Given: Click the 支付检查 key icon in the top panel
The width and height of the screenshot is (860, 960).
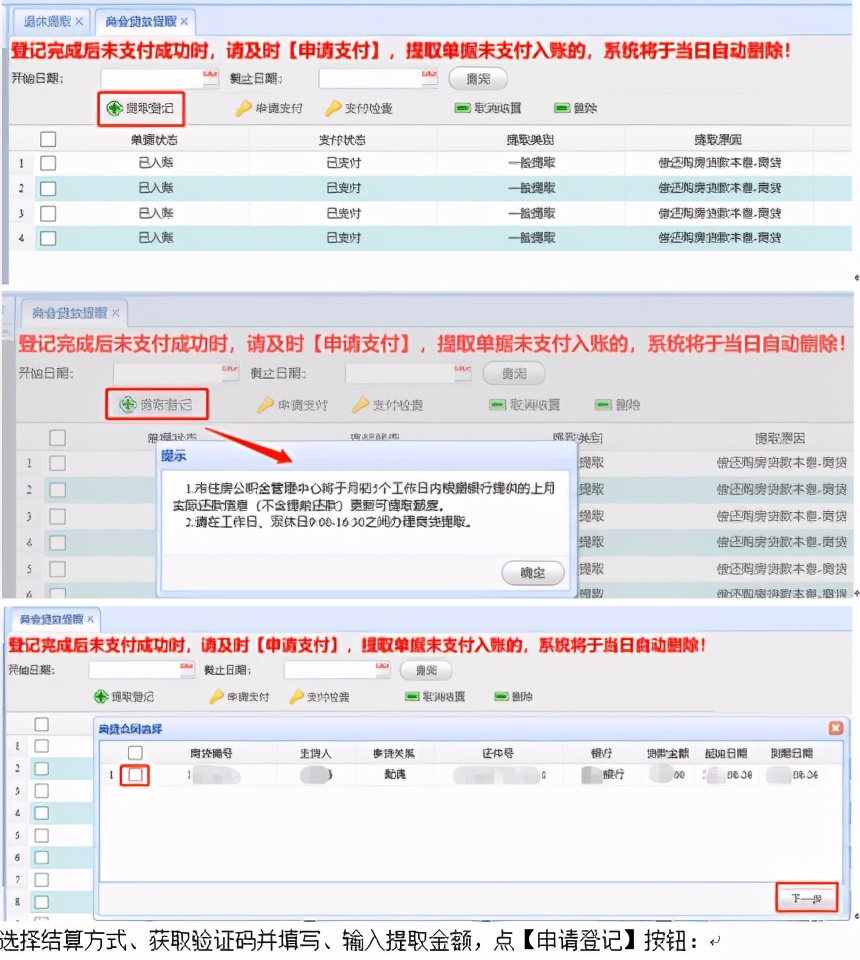Looking at the screenshot, I should [333, 108].
